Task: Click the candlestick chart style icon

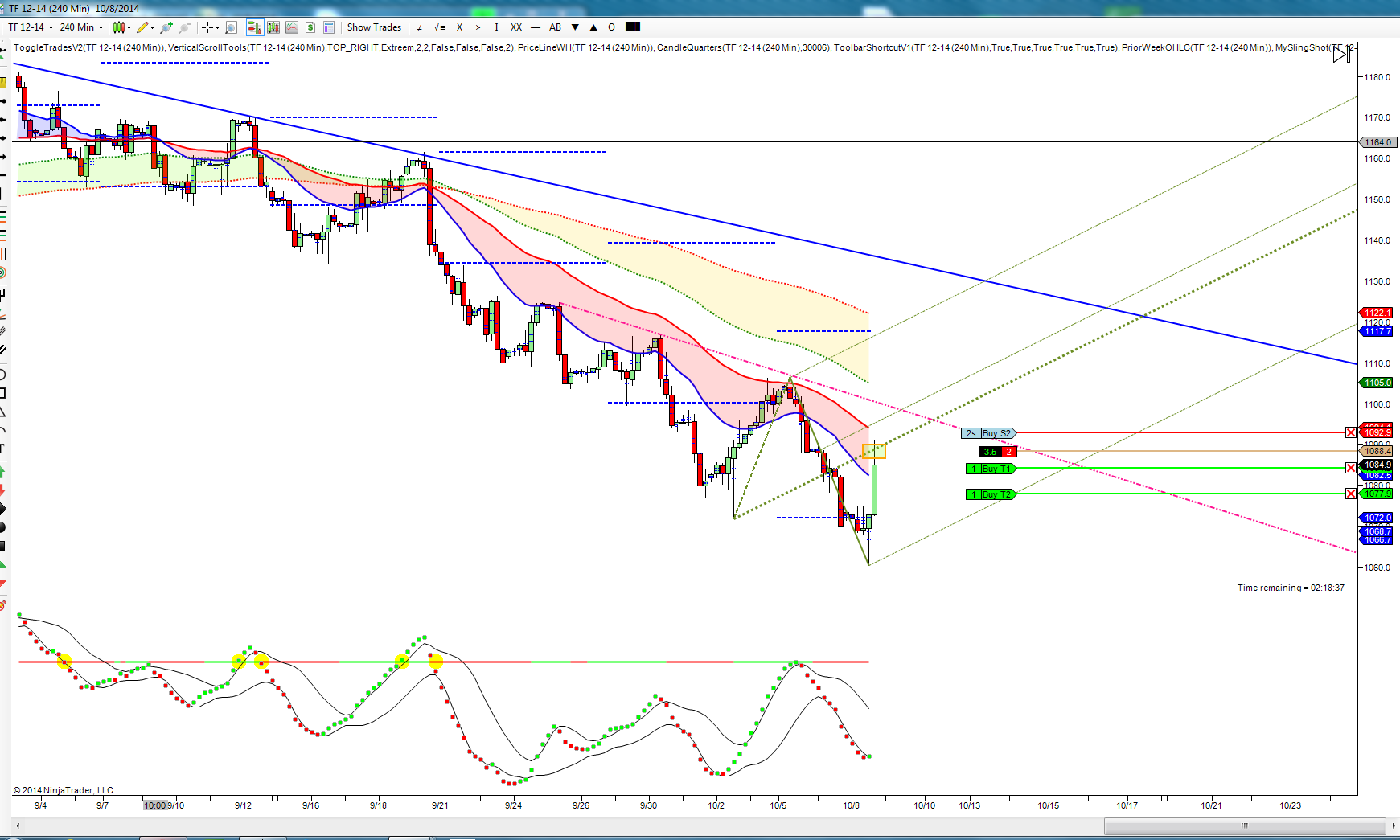Action: [x=119, y=27]
